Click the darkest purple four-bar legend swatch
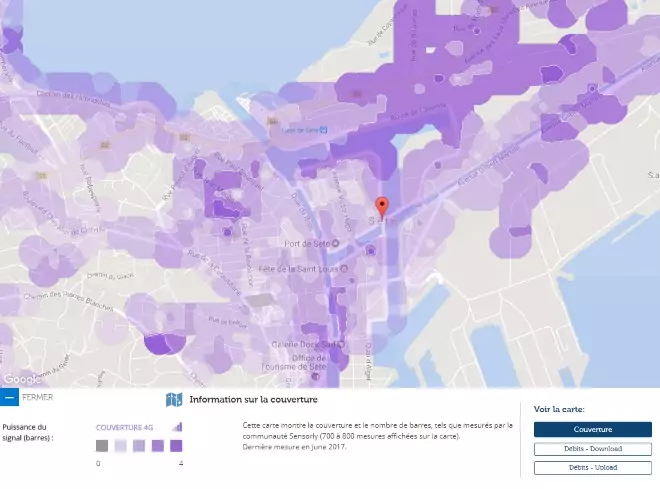The height and width of the screenshot is (489, 660). [x=177, y=446]
